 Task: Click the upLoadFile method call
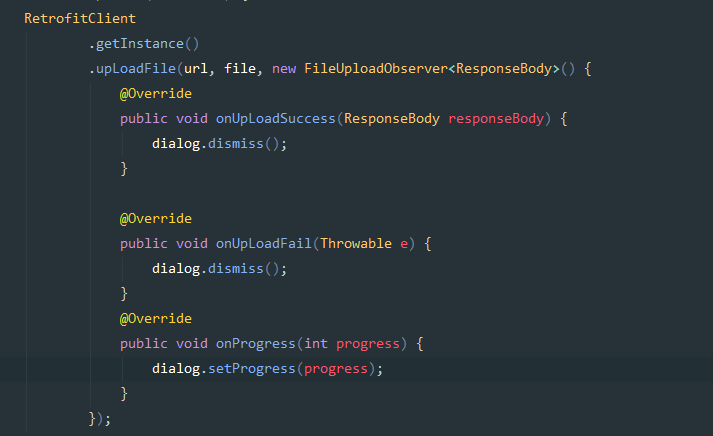pyautogui.click(x=136, y=69)
